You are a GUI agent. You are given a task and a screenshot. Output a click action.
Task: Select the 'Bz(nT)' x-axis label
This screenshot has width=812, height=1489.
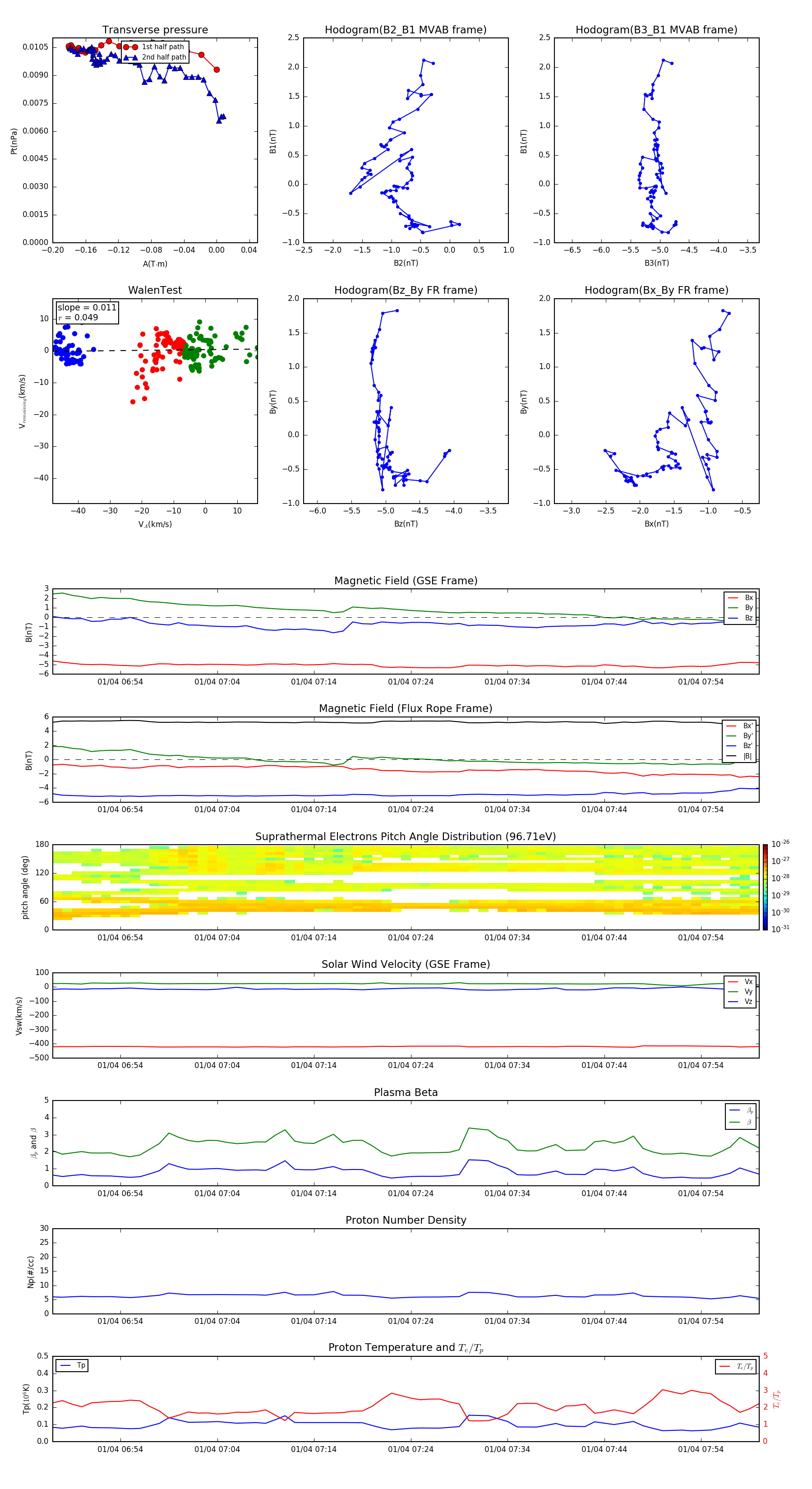coord(406,524)
